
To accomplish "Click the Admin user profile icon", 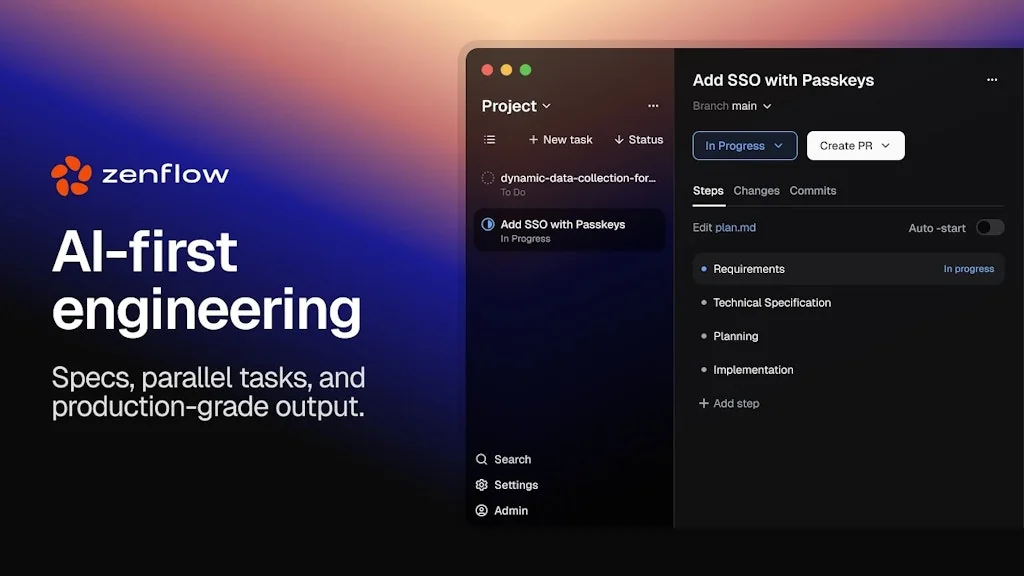I will 482,511.
